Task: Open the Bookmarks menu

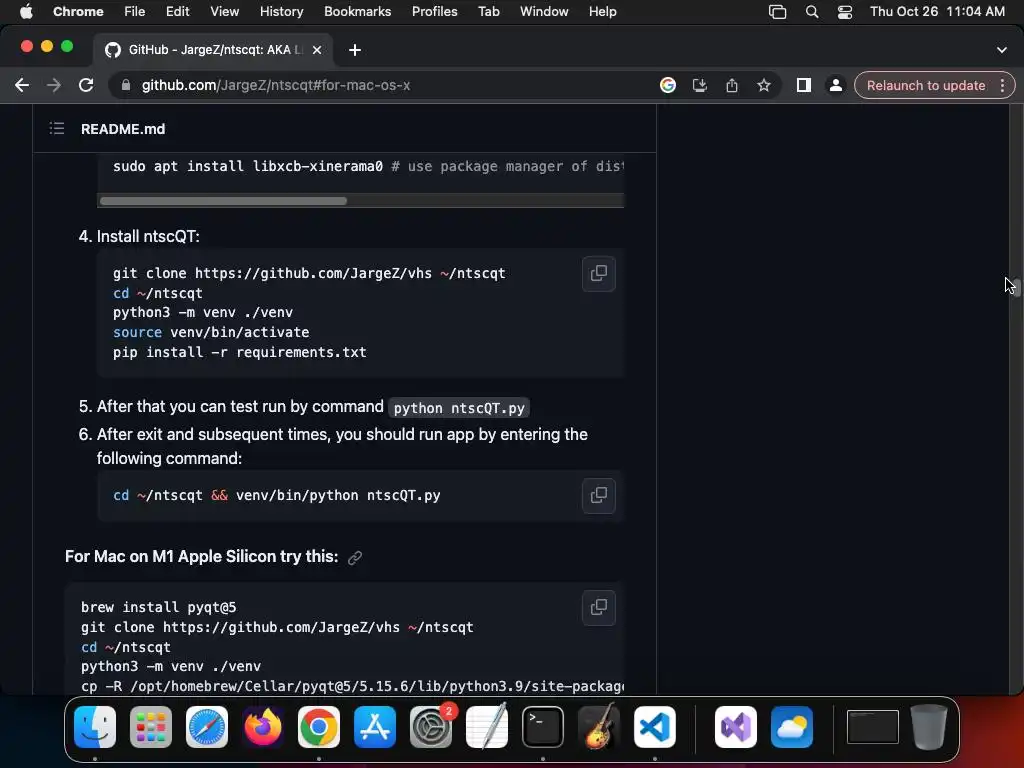Action: pos(357,11)
